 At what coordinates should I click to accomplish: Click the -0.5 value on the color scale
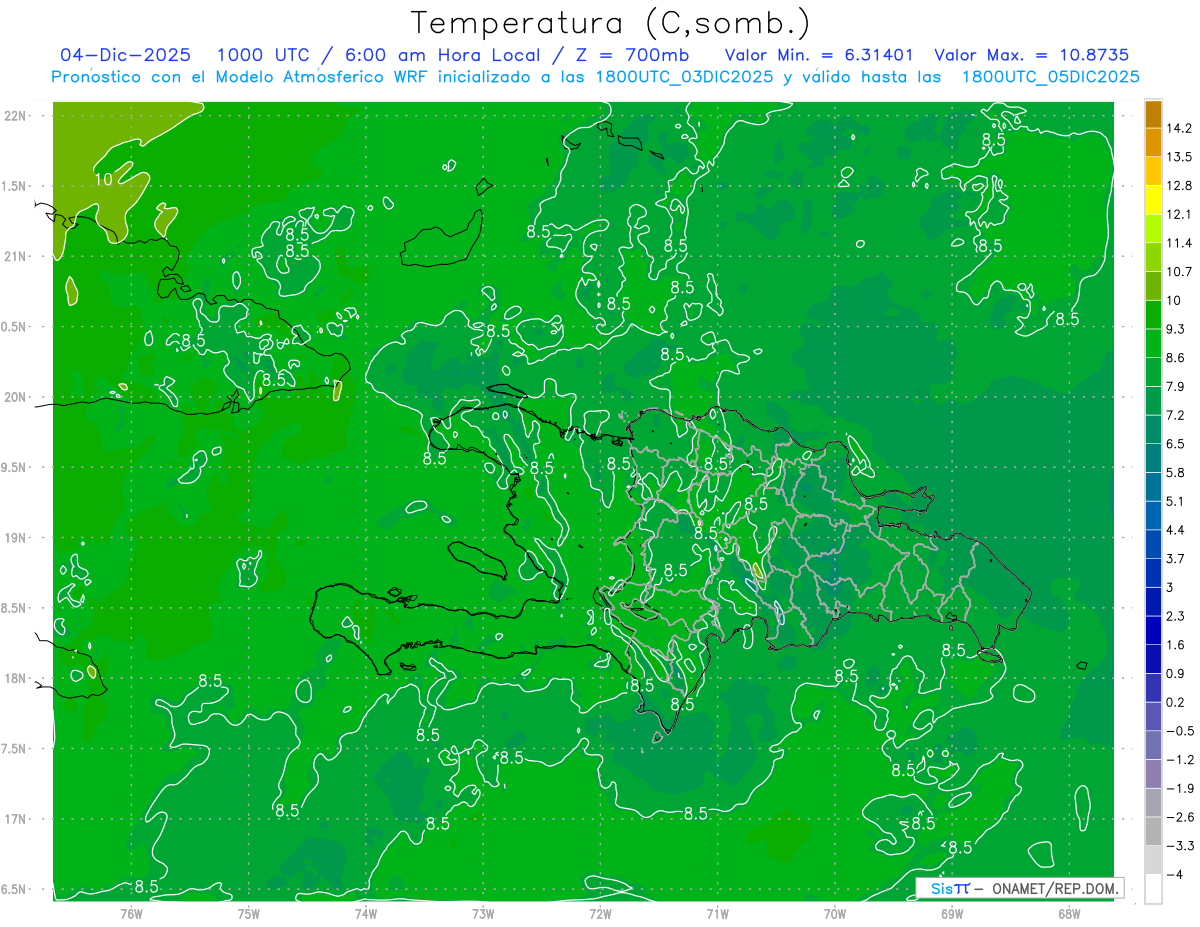pos(1179,731)
